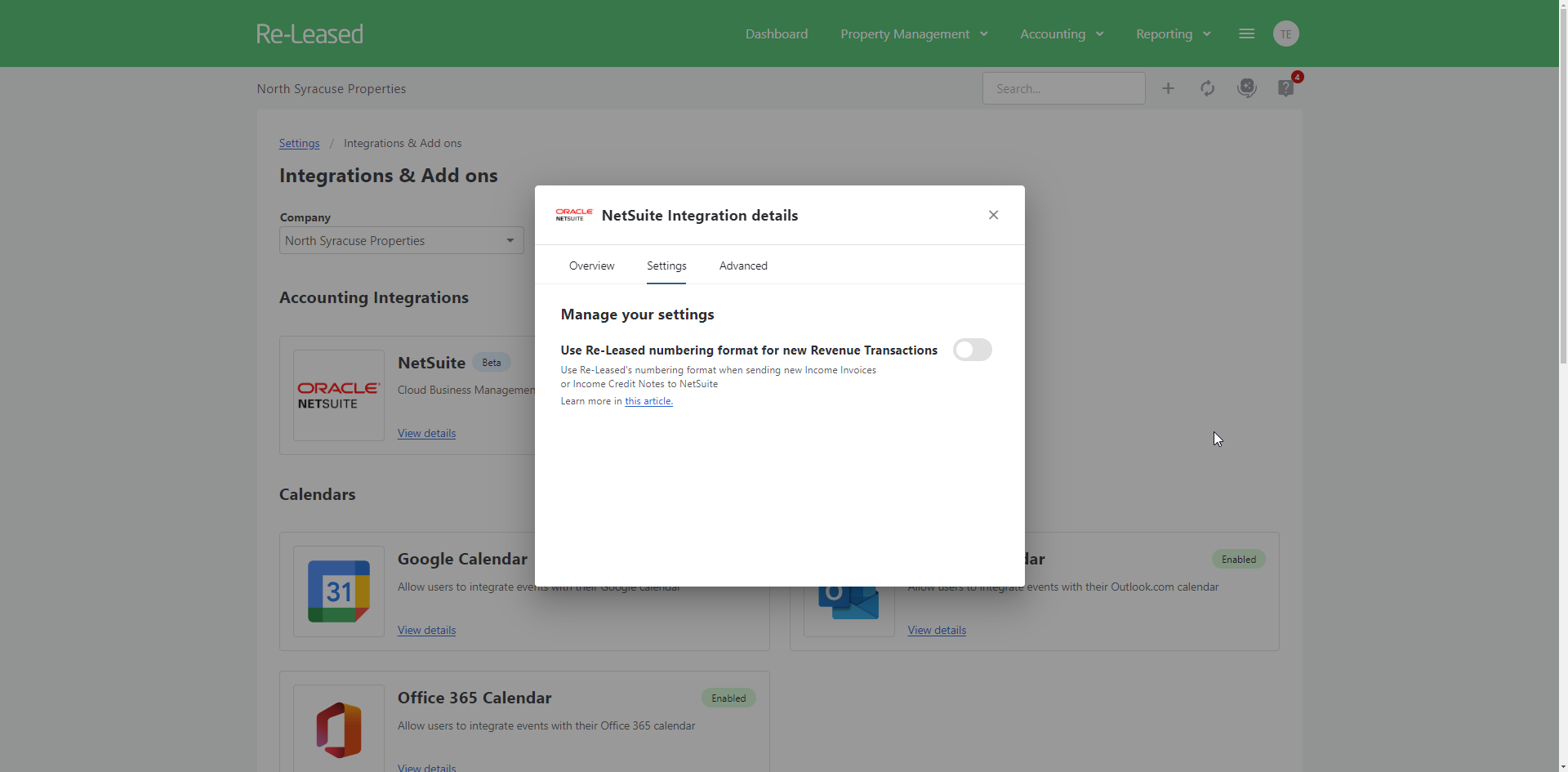Expand the Accounting menu
1568x772 pixels.
point(1061,33)
